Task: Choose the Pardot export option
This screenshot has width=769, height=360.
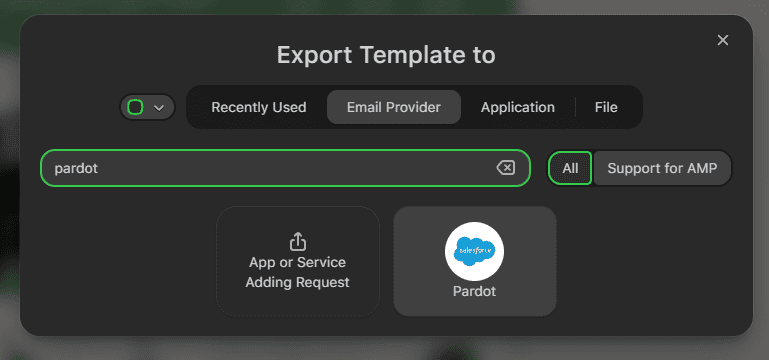Action: click(474, 261)
